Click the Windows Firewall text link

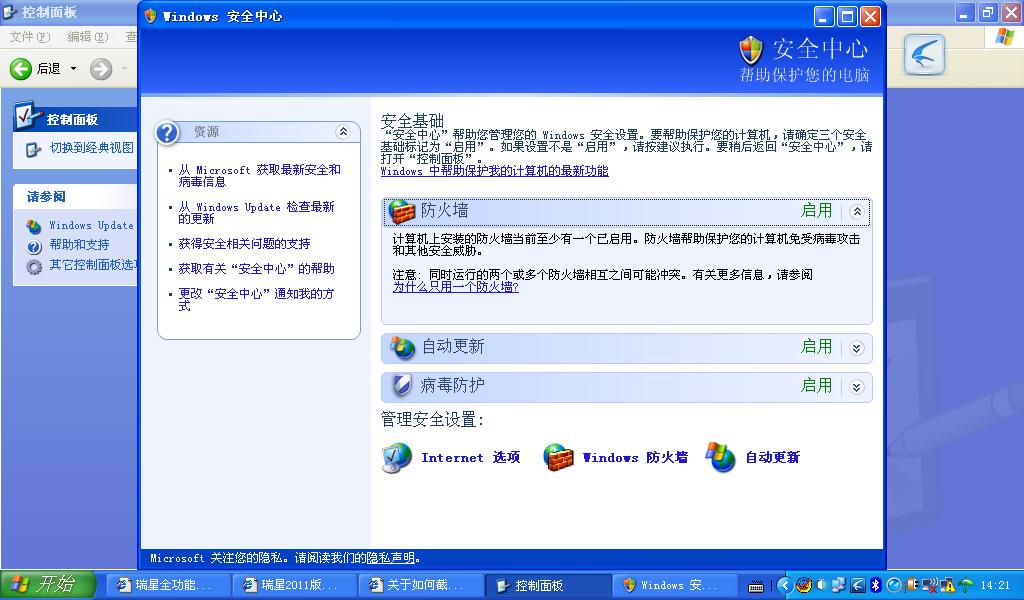click(x=635, y=458)
